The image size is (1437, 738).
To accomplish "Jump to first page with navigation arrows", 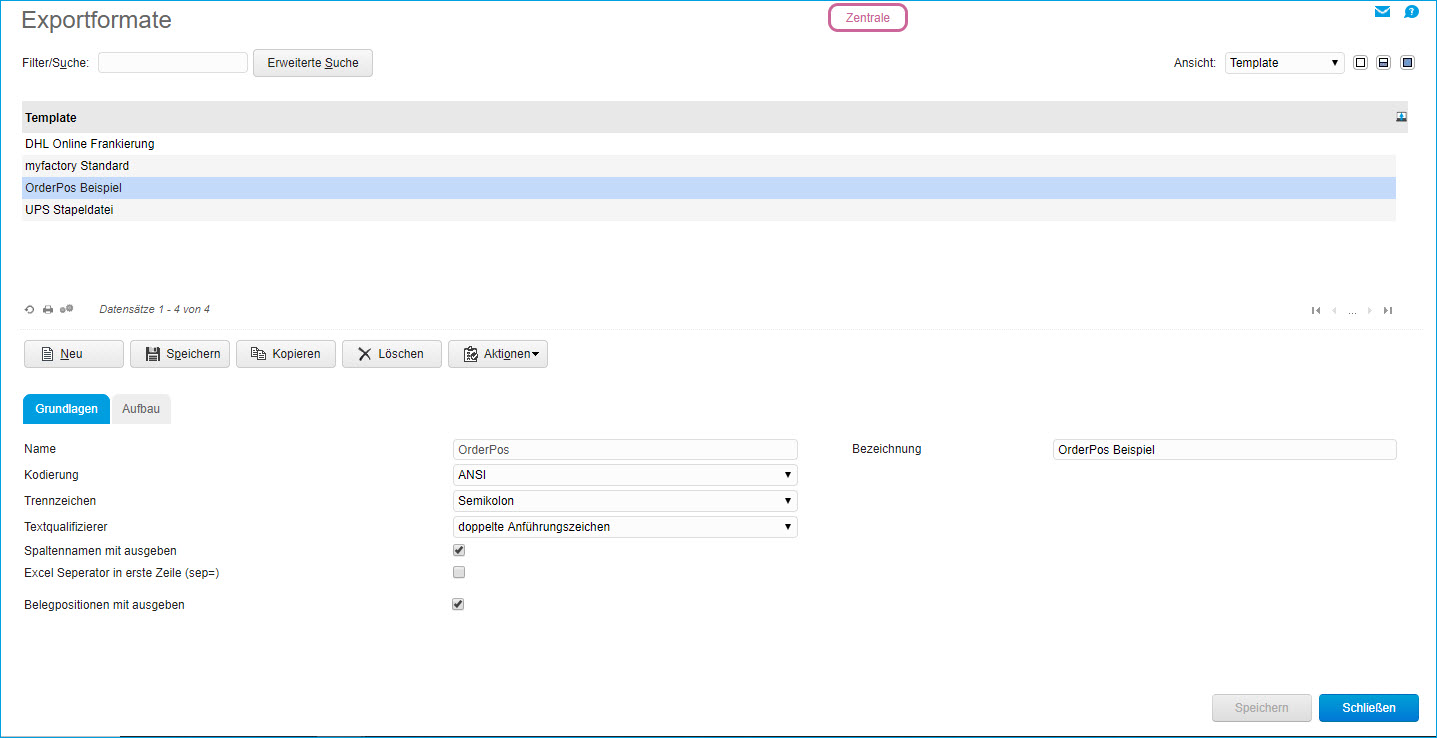I will 1316,310.
